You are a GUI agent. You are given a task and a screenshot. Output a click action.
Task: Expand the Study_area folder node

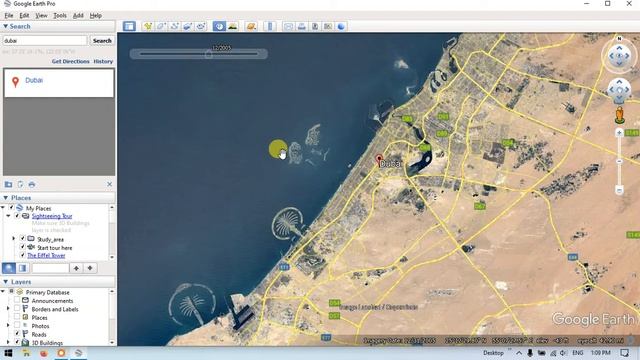coord(13,239)
